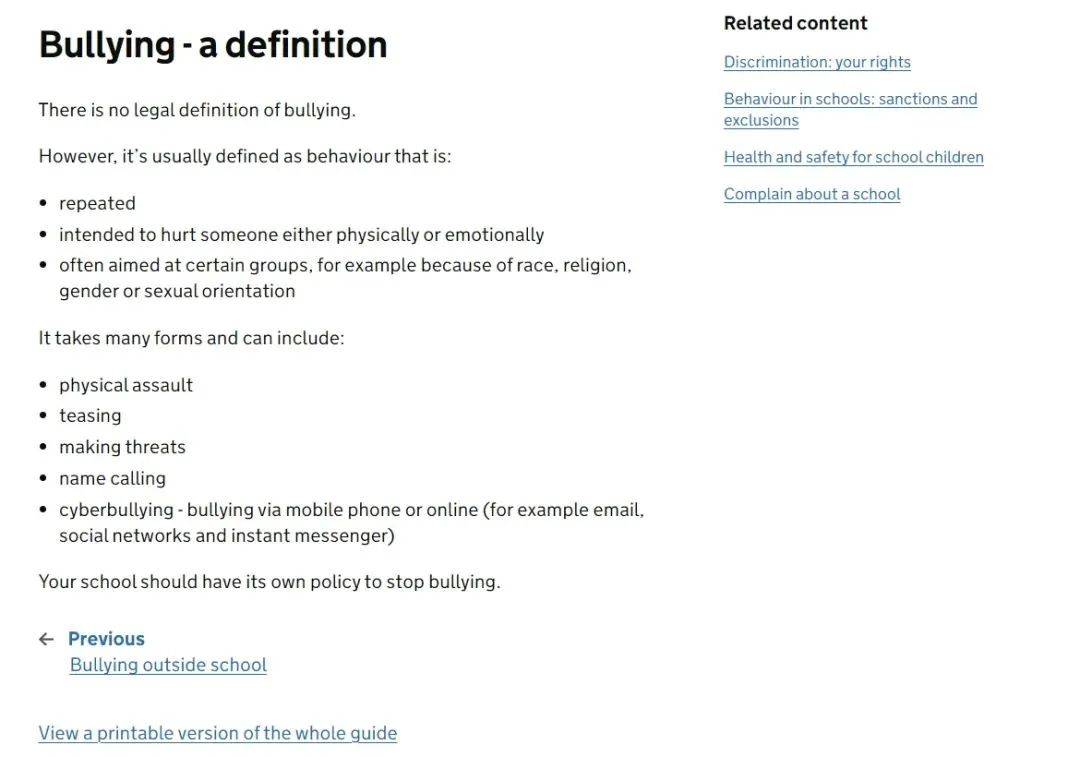Open the Discrimination: your rights link
The image size is (1080, 757).
817,62
